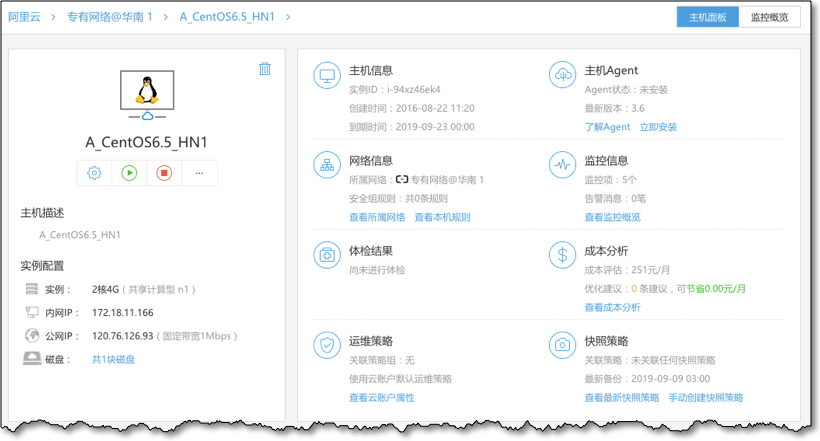The image size is (820, 441).
Task: Click the 立即安装 link
Action: coord(658,127)
